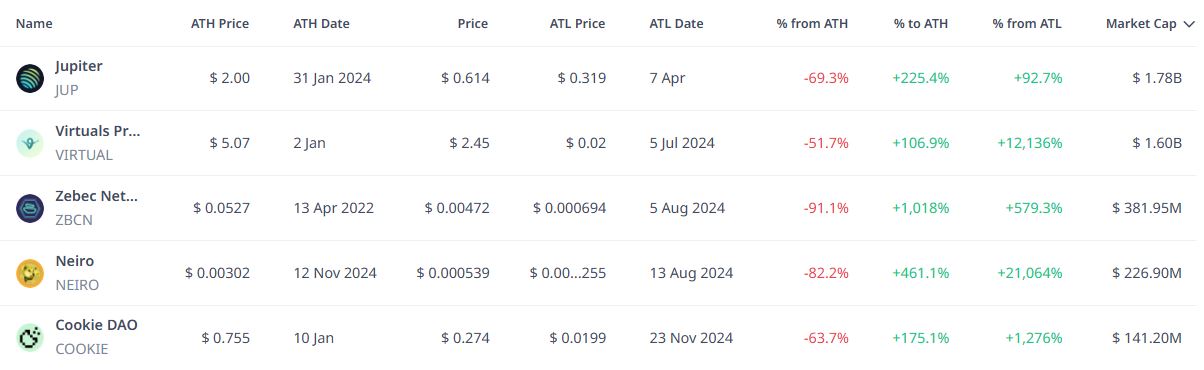Open the Cookie DAO coin name link
The height and width of the screenshot is (370, 1204).
point(96,325)
